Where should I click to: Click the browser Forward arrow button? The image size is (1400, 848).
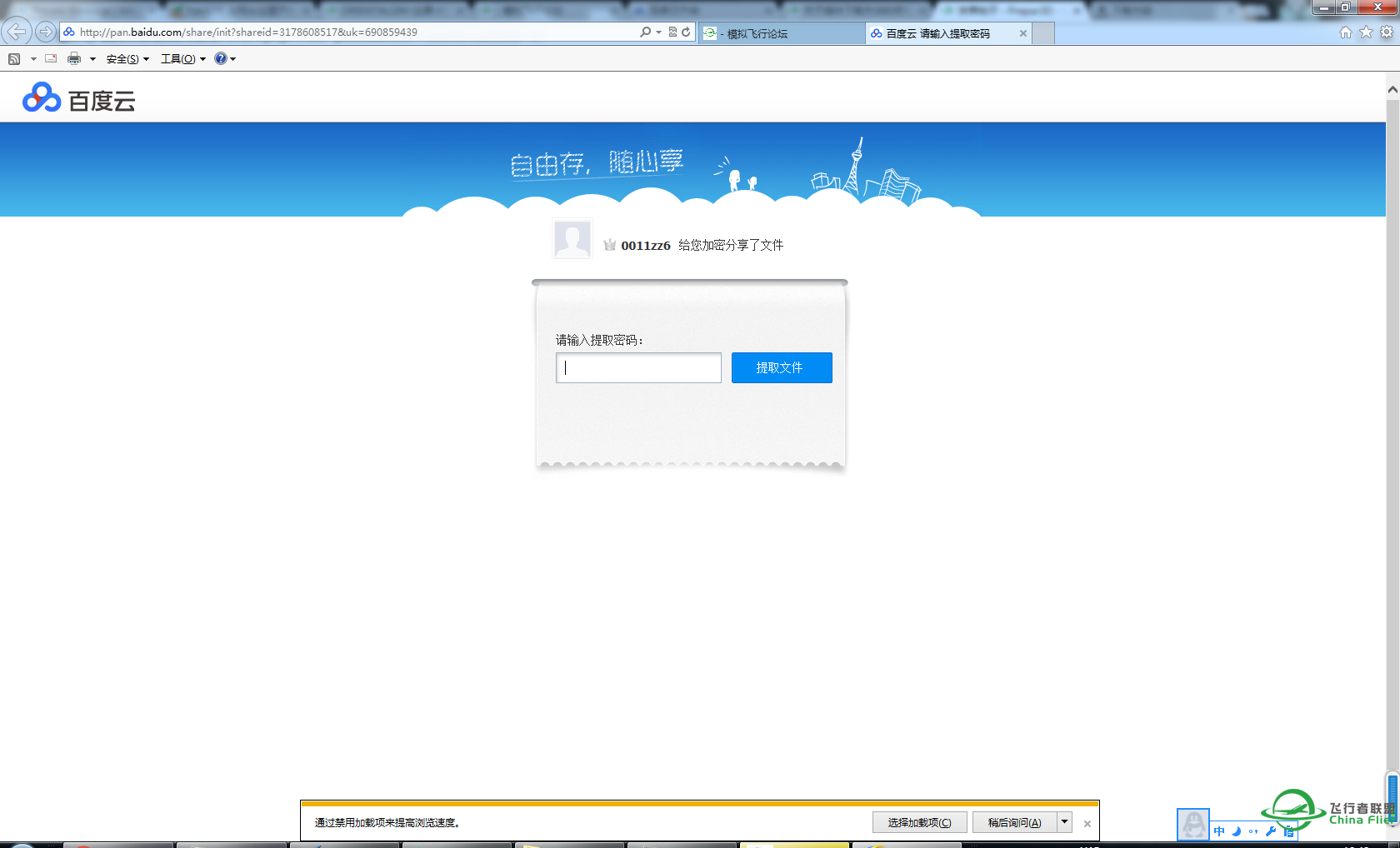46,32
